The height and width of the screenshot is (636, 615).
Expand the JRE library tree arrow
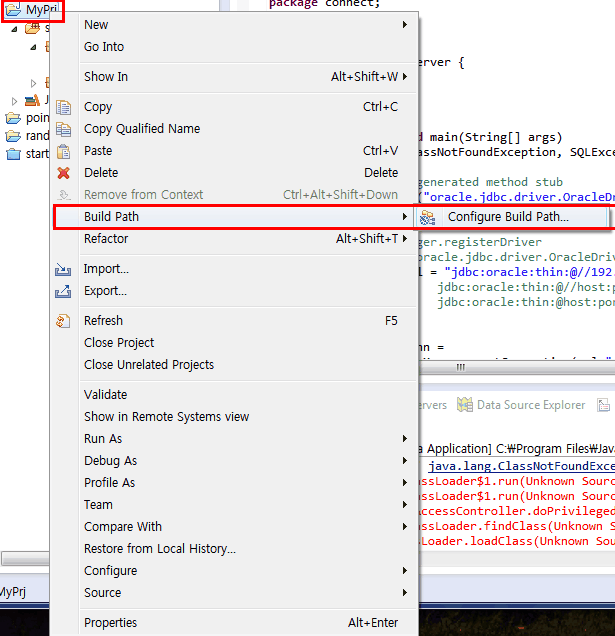point(15,101)
